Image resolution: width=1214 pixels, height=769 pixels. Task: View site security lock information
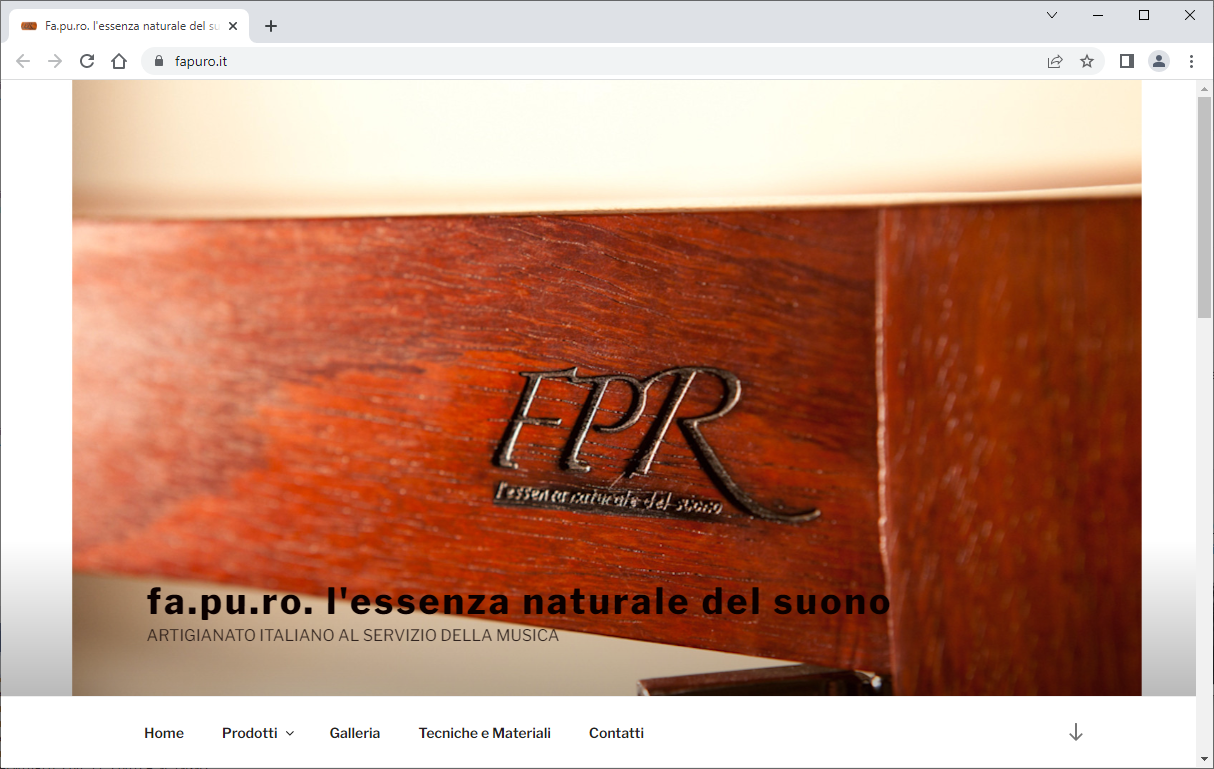158,61
